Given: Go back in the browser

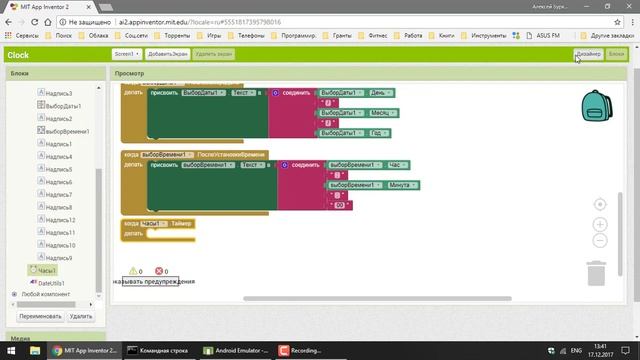Looking at the screenshot, I should (x=9, y=22).
